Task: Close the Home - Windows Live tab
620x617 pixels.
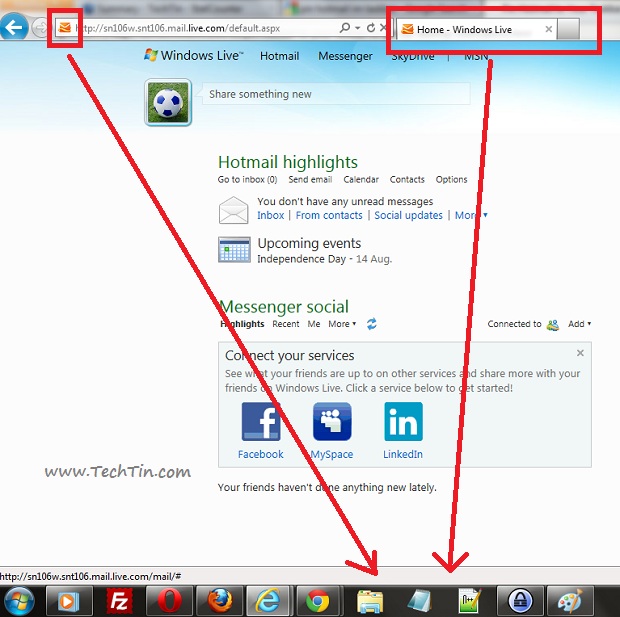Action: point(548,29)
